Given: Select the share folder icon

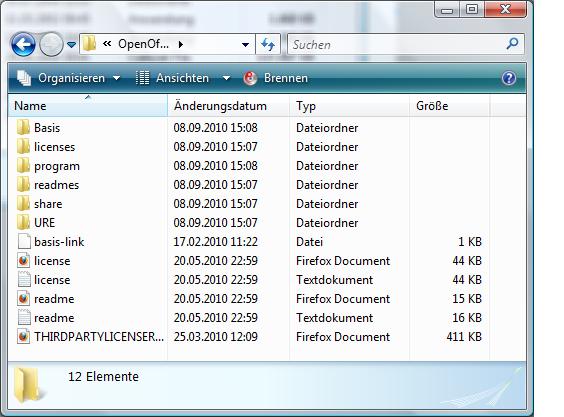Looking at the screenshot, I should pos(24,204).
